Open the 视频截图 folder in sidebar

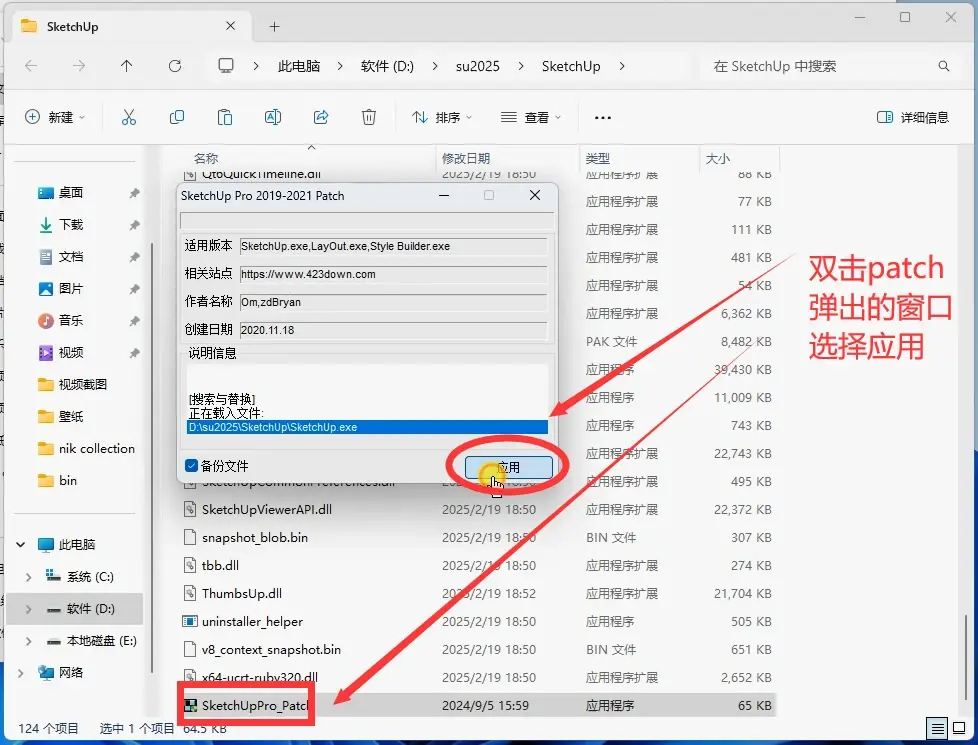pyautogui.click(x=82, y=384)
